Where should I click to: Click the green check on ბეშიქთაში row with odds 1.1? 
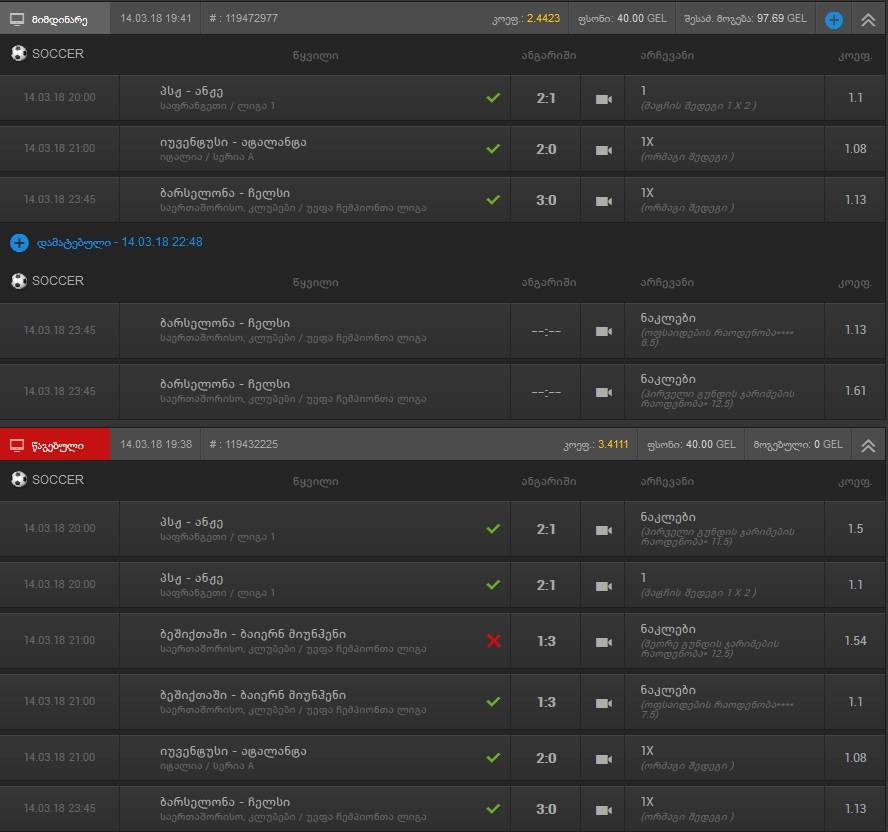point(493,701)
